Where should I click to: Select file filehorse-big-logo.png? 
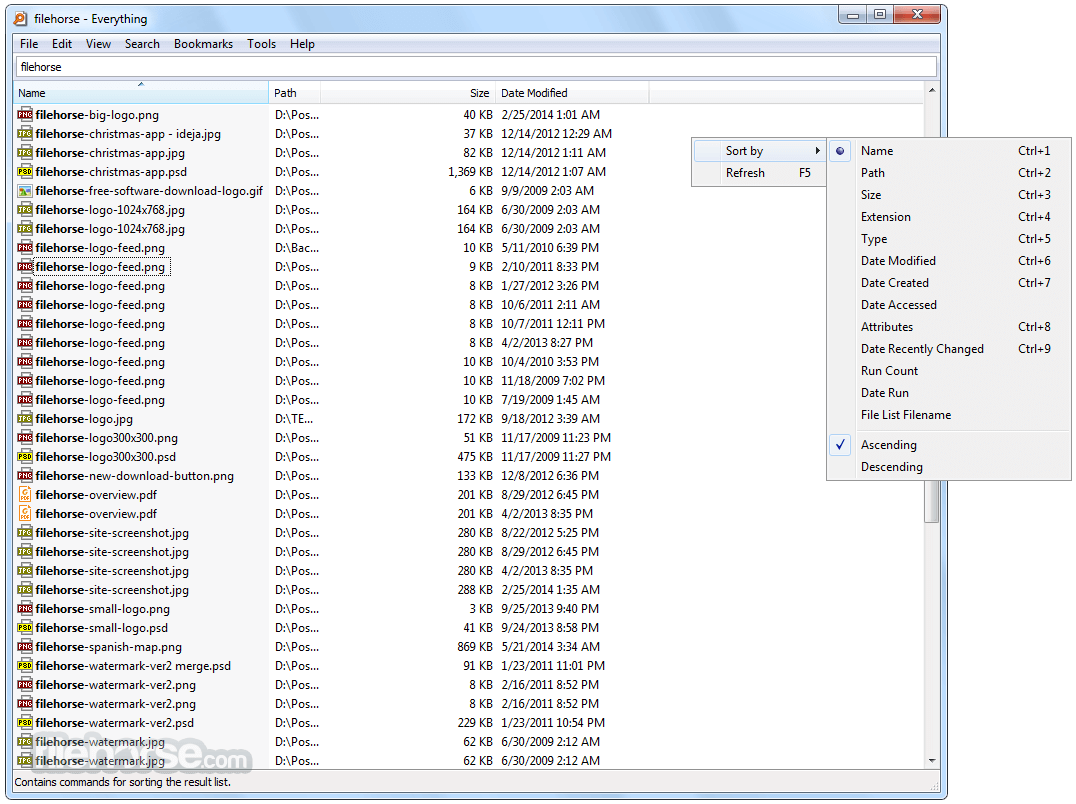[97, 115]
